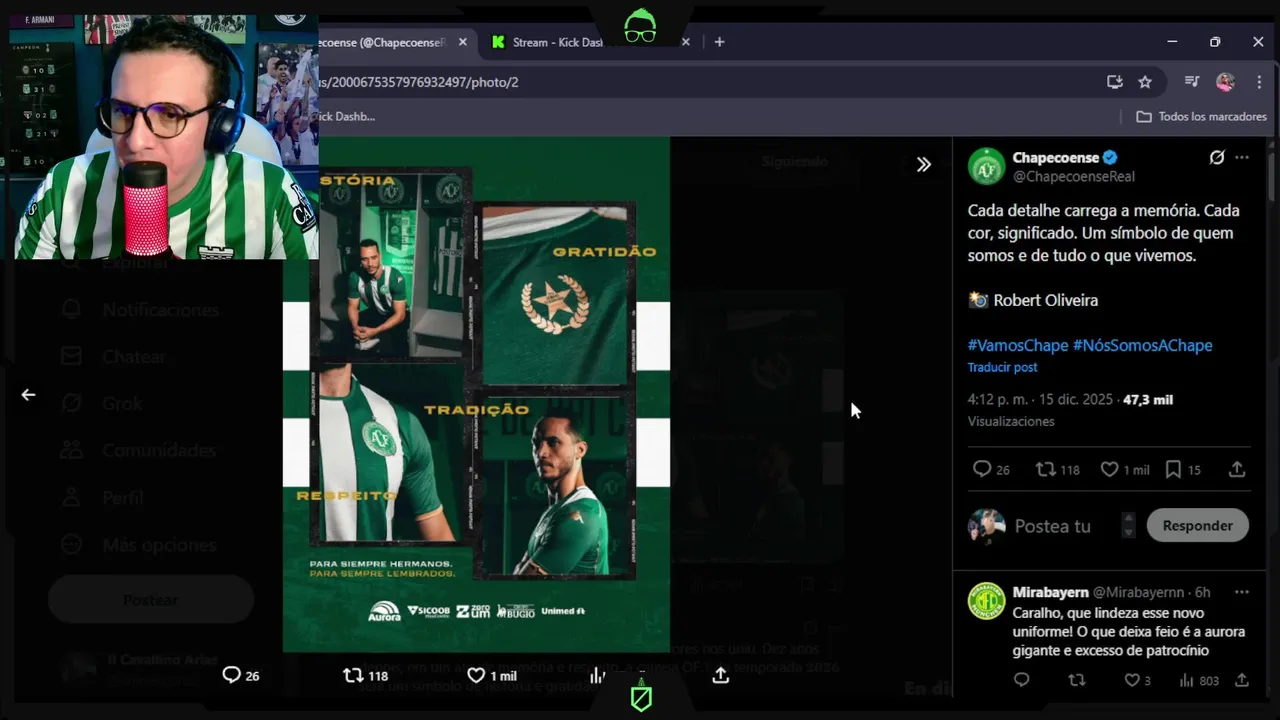Open Grok in the left sidebar
Image resolution: width=1280 pixels, height=720 pixels.
tap(102, 404)
